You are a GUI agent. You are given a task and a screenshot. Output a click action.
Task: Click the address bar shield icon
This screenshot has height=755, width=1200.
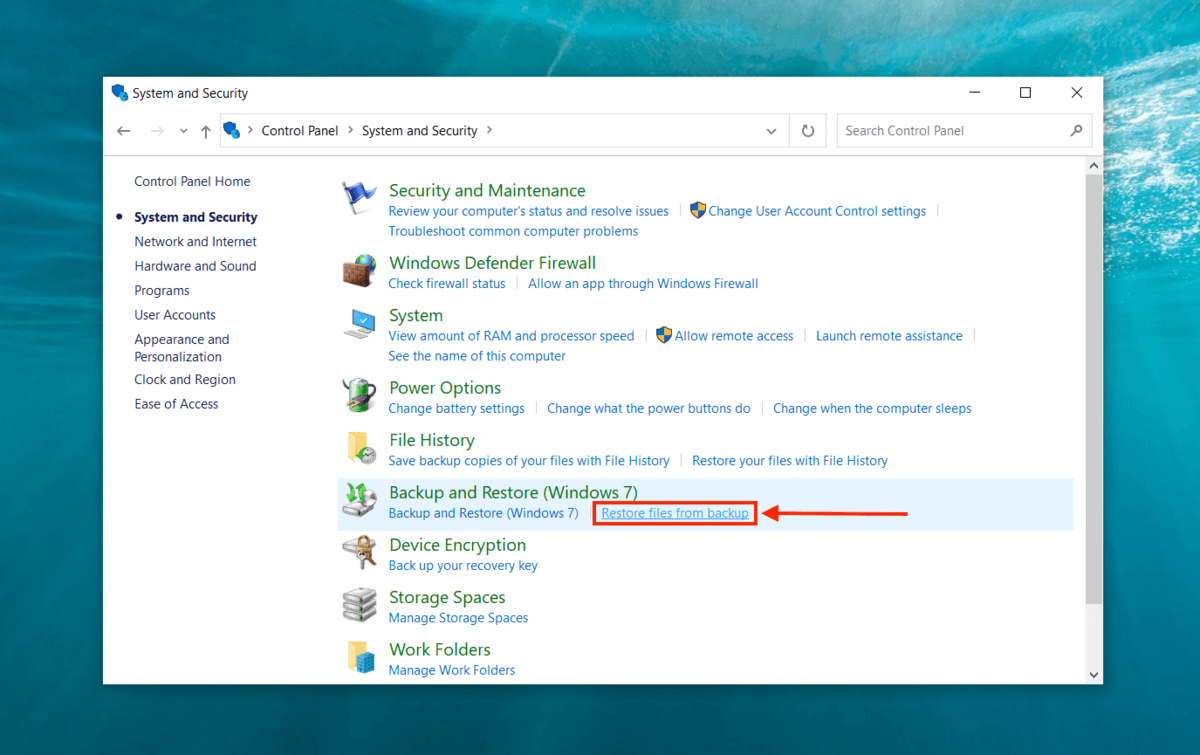pyautogui.click(x=232, y=130)
